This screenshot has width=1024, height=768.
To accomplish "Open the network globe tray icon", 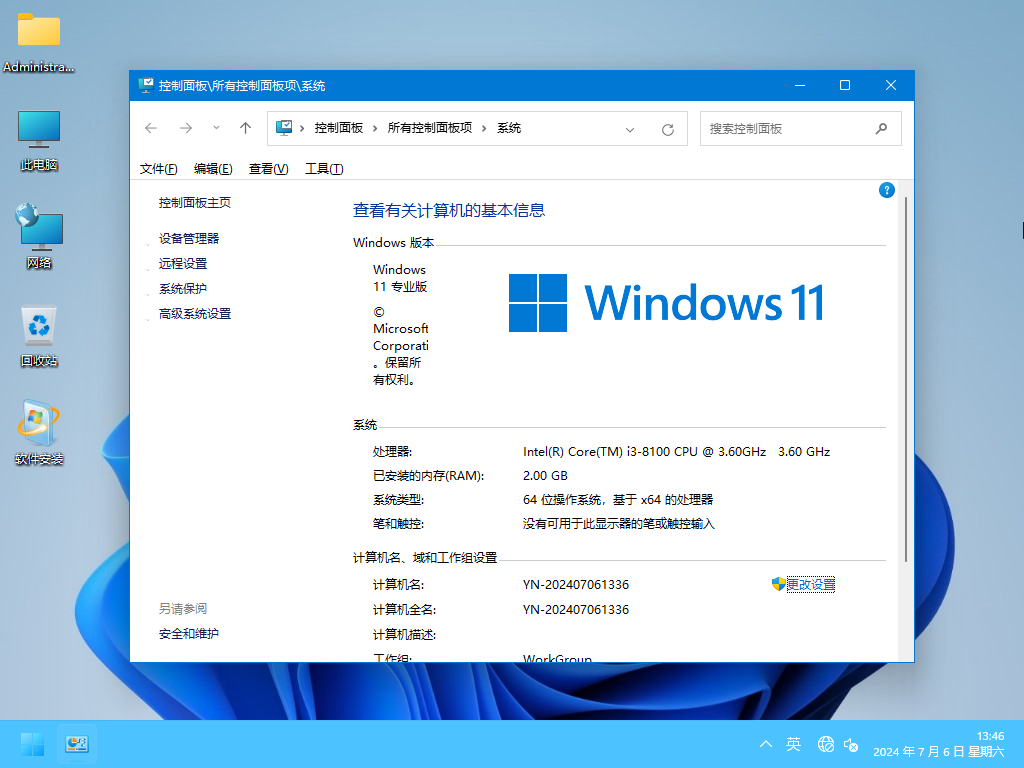I will pos(825,744).
